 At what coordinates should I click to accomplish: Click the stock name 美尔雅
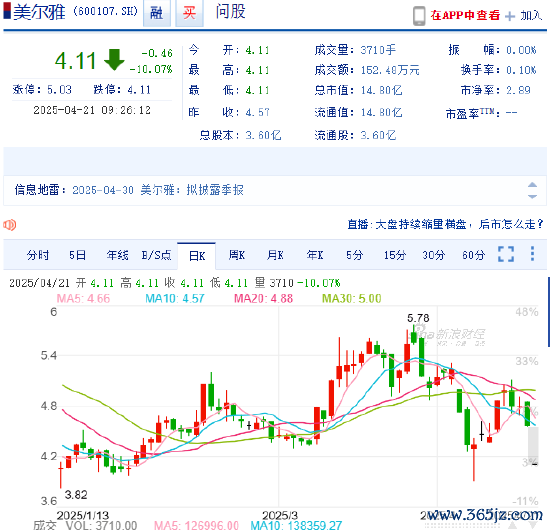pos(39,12)
